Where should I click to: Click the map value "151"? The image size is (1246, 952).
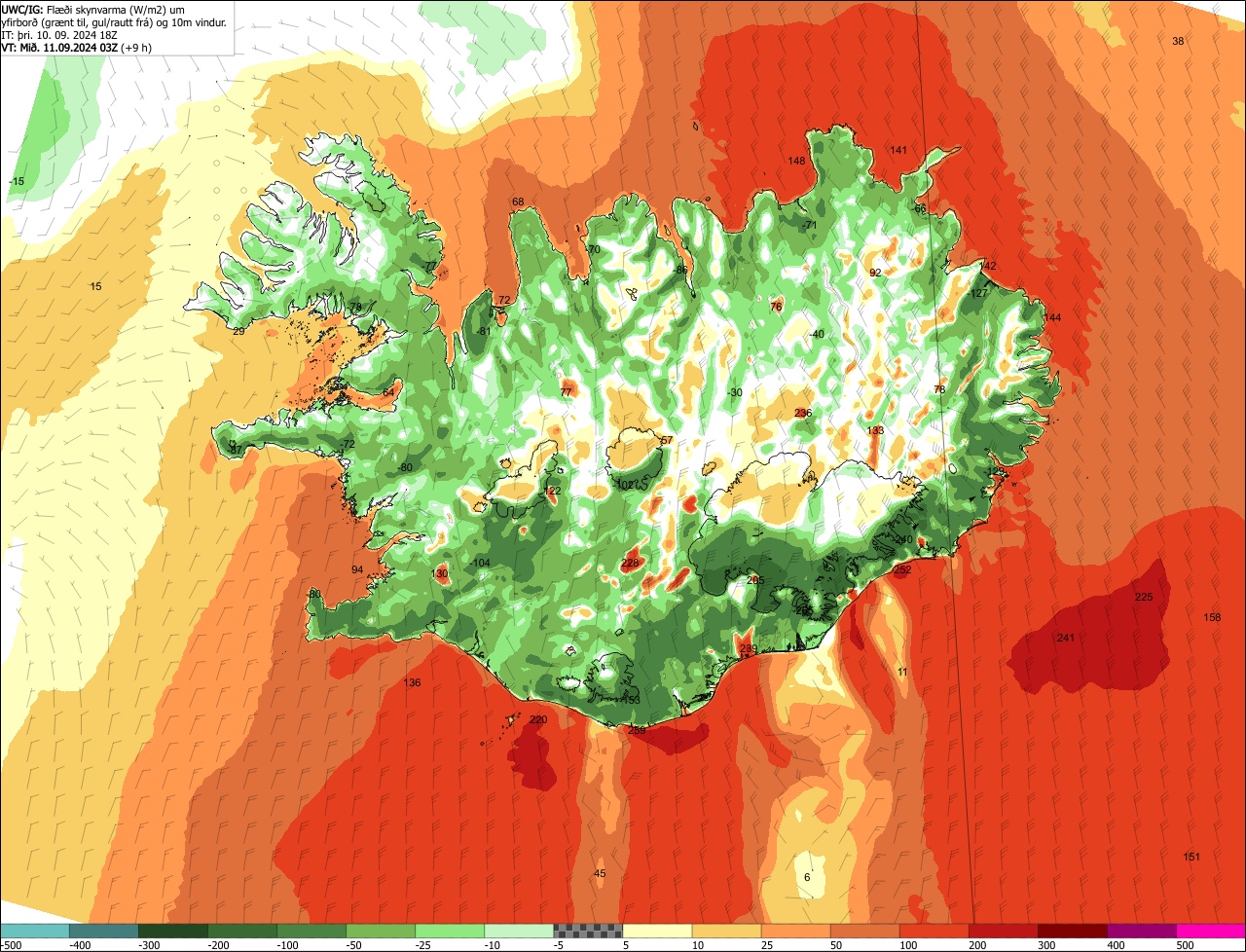[1191, 857]
